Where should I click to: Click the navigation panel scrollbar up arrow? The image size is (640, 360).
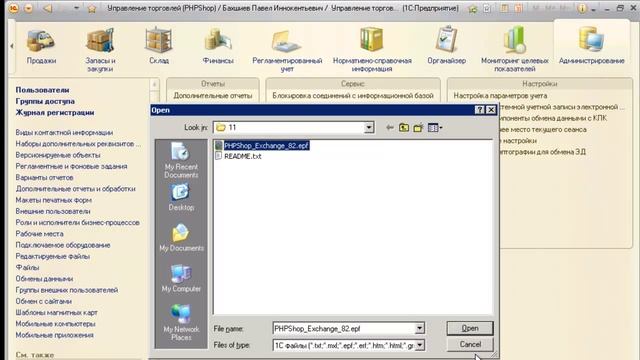154,84
